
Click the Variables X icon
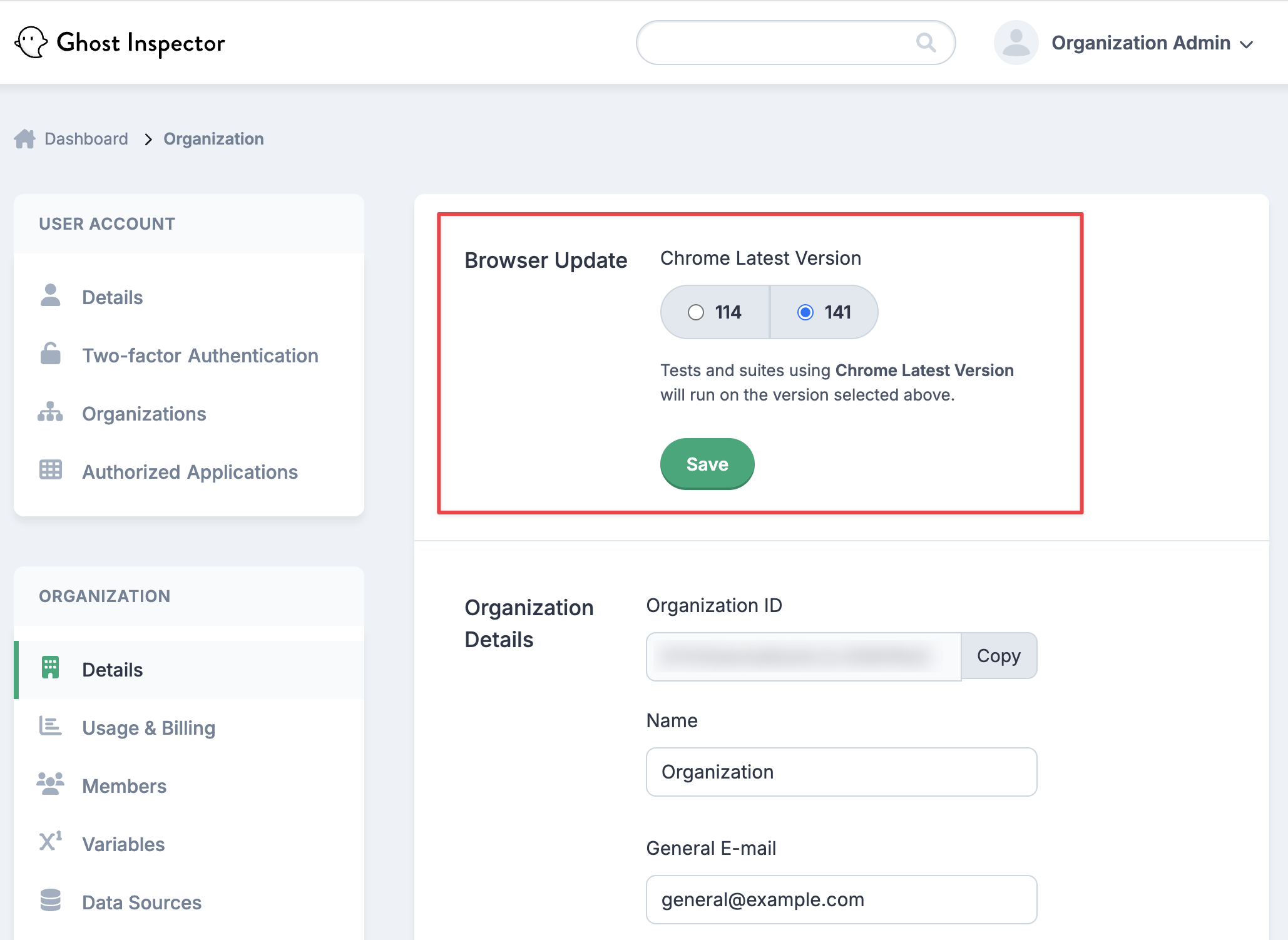coord(50,842)
